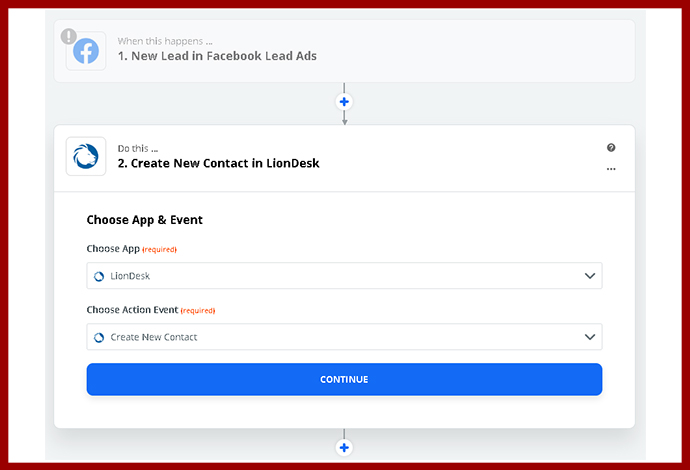Screen dimensions: 690x470
Task: Click the icon beside Create New Contact field
Action: (99, 338)
